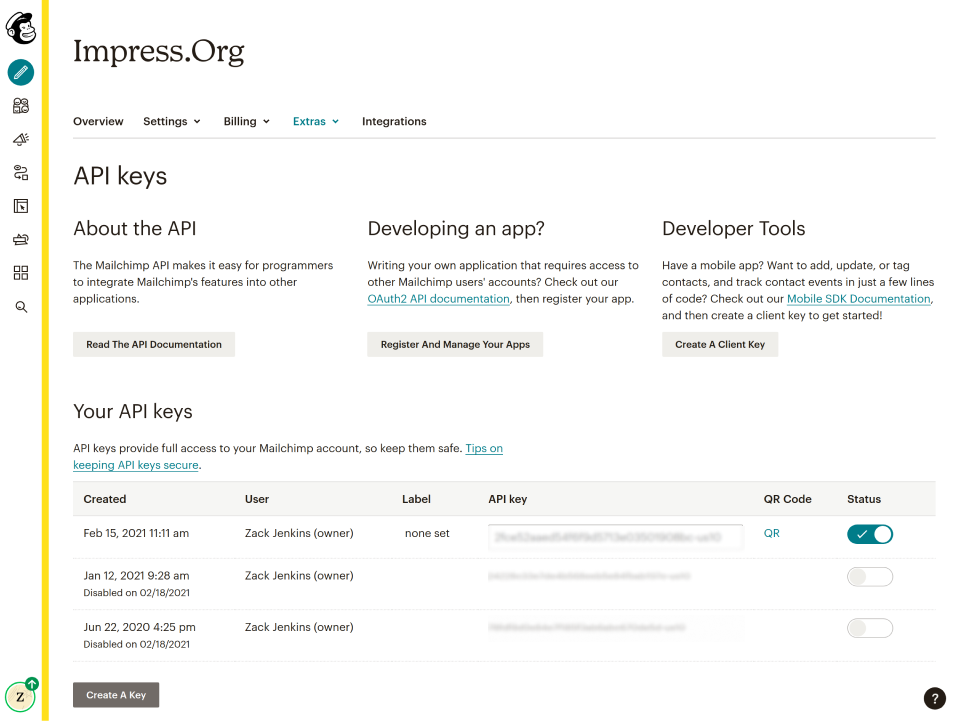Image resolution: width=960 pixels, height=721 pixels.
Task: Enable the Jan 12, 2021 API key toggle
Action: click(x=869, y=577)
